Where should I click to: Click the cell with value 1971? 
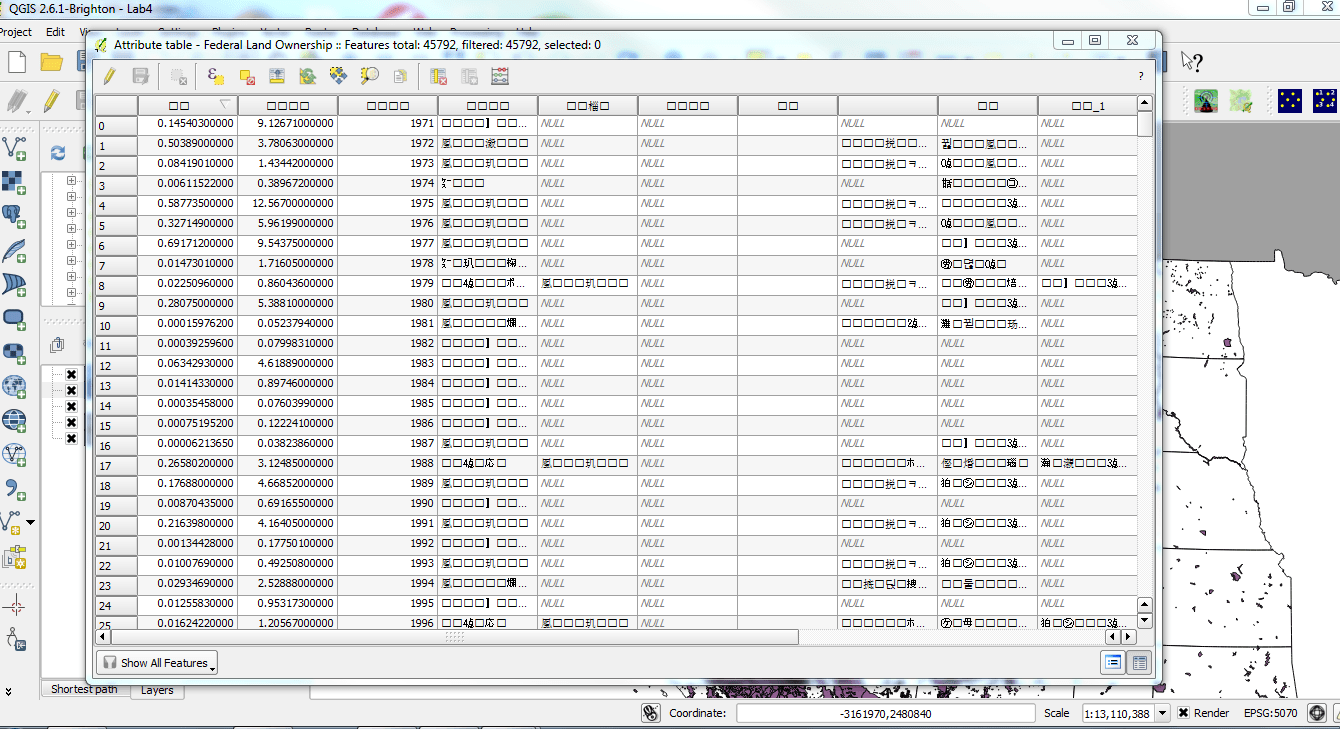click(388, 123)
